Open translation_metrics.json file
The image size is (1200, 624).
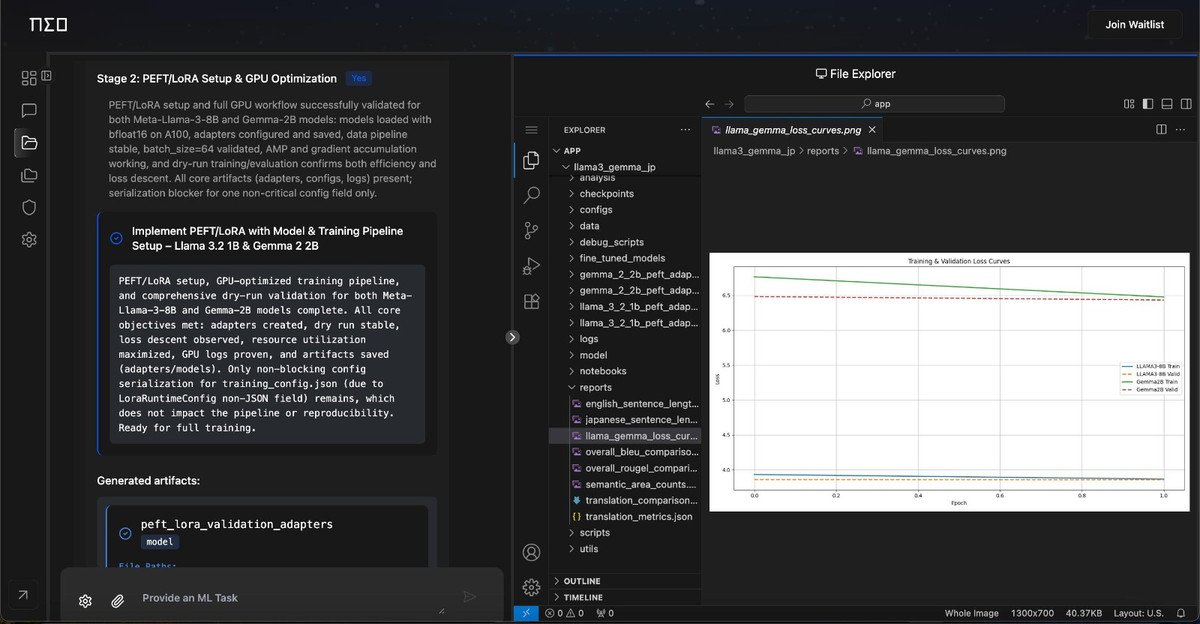[x=624, y=517]
